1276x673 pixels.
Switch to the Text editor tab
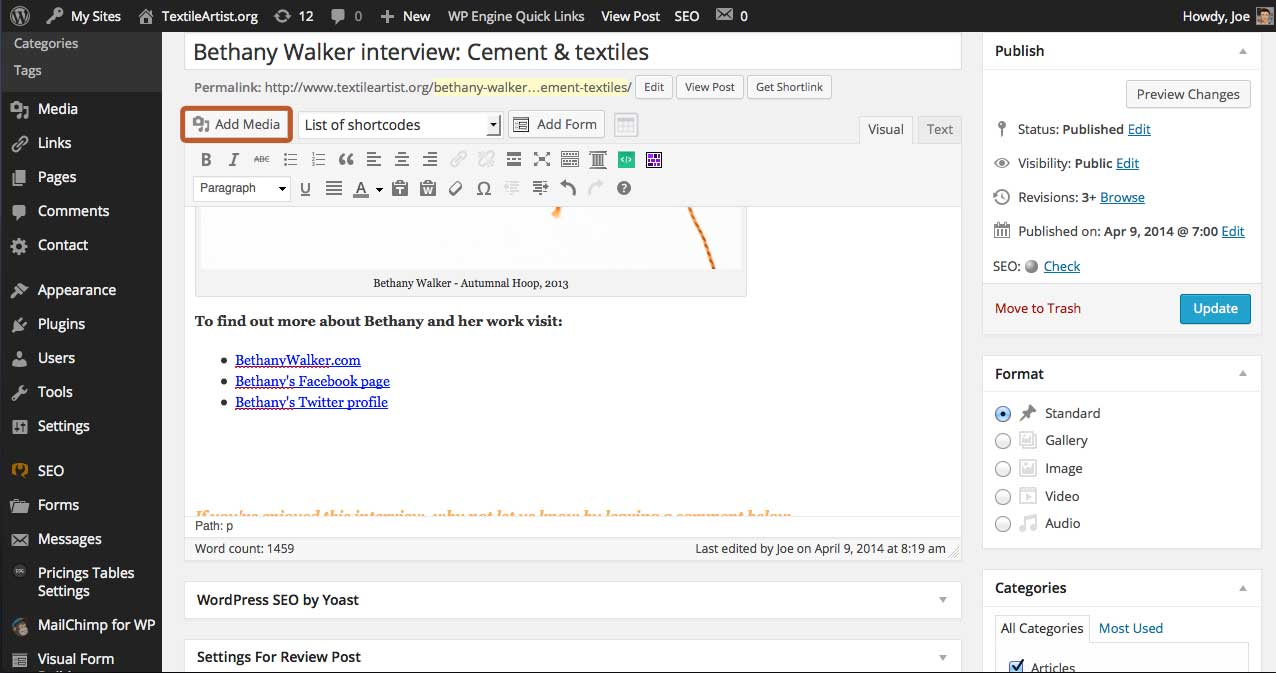pos(939,129)
